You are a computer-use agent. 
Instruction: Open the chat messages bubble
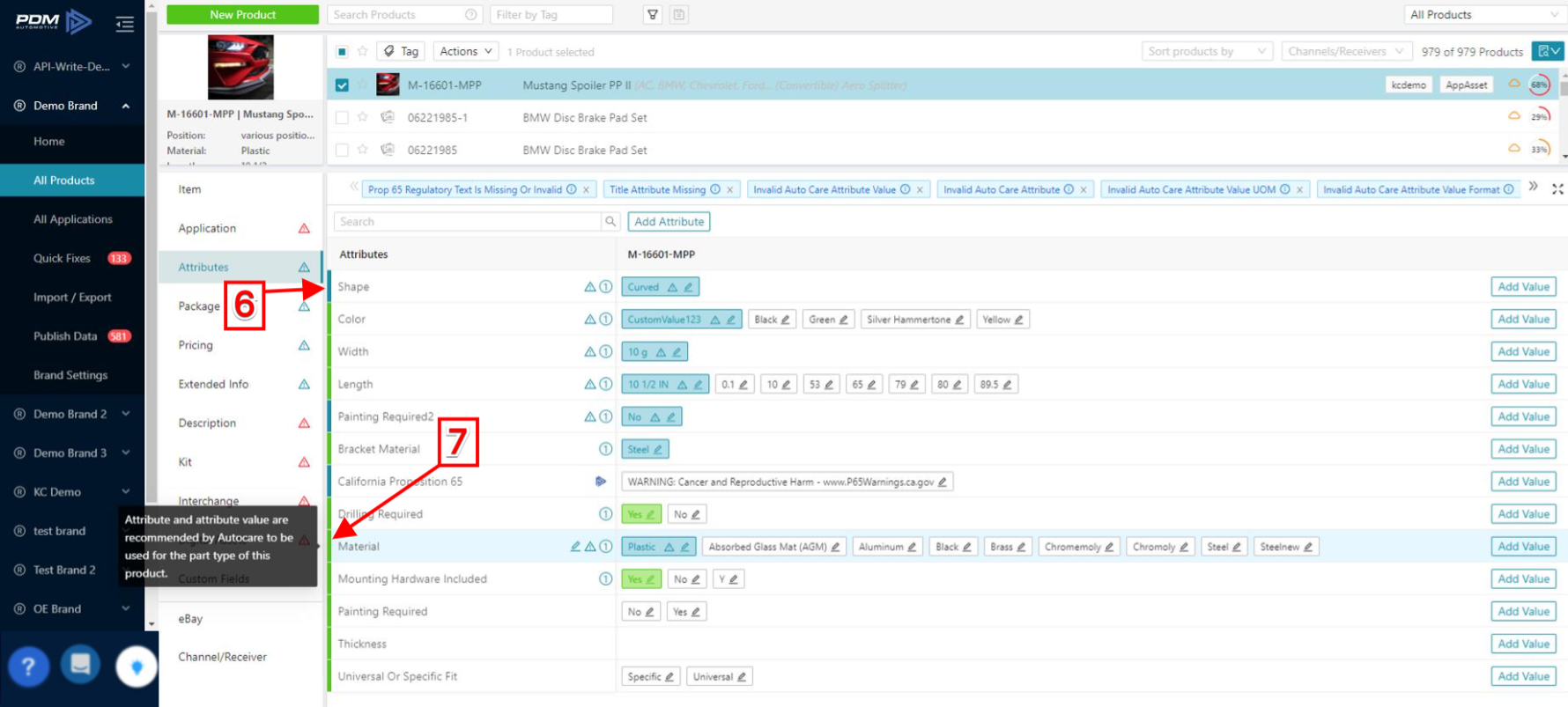(x=80, y=664)
